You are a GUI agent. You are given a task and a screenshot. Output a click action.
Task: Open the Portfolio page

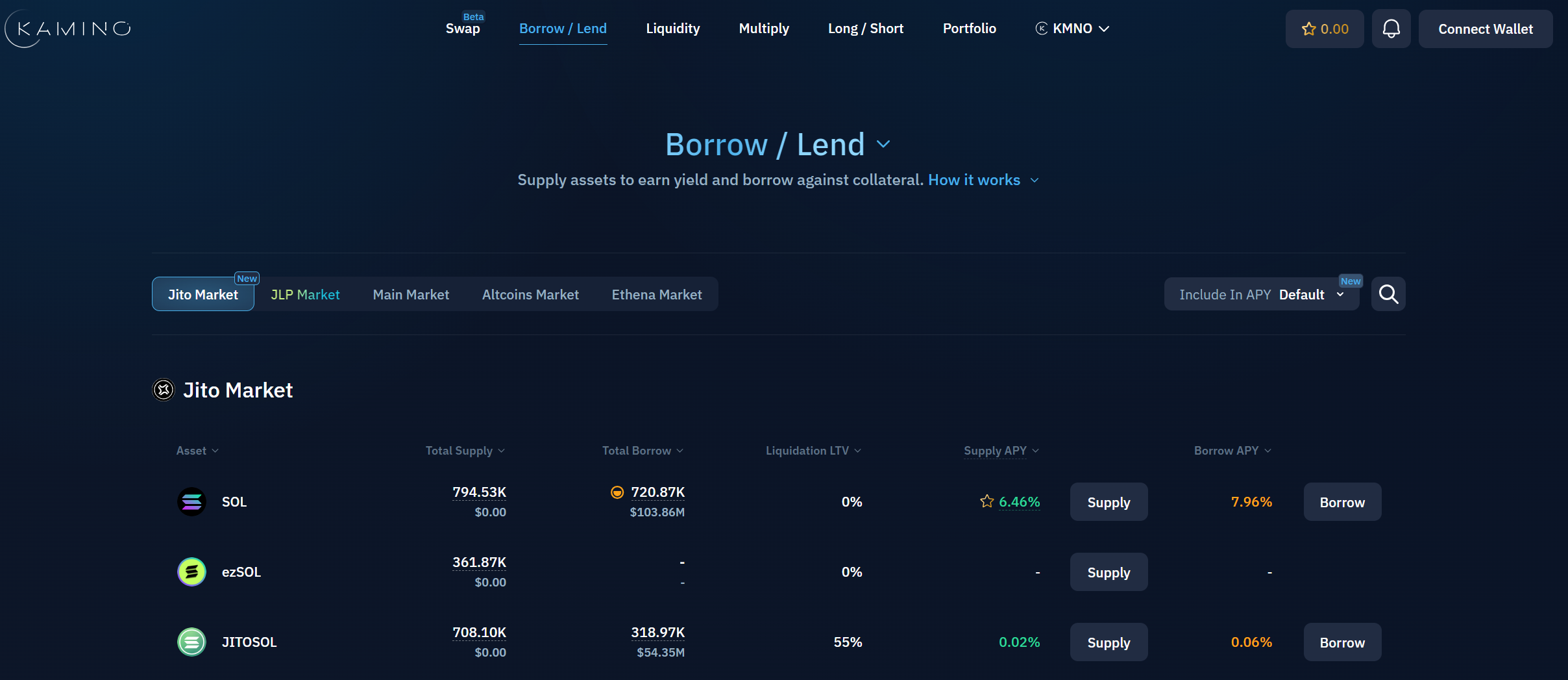970,29
